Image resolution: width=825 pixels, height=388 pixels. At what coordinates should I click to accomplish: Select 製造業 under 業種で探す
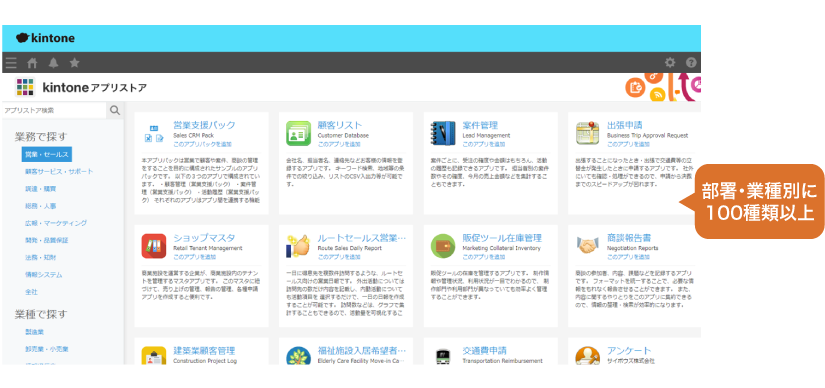[34, 332]
